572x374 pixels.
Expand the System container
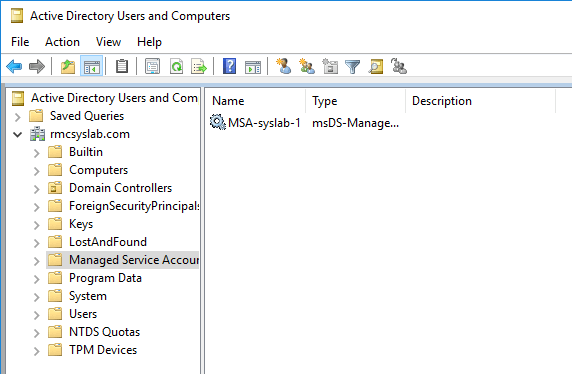pos(36,297)
